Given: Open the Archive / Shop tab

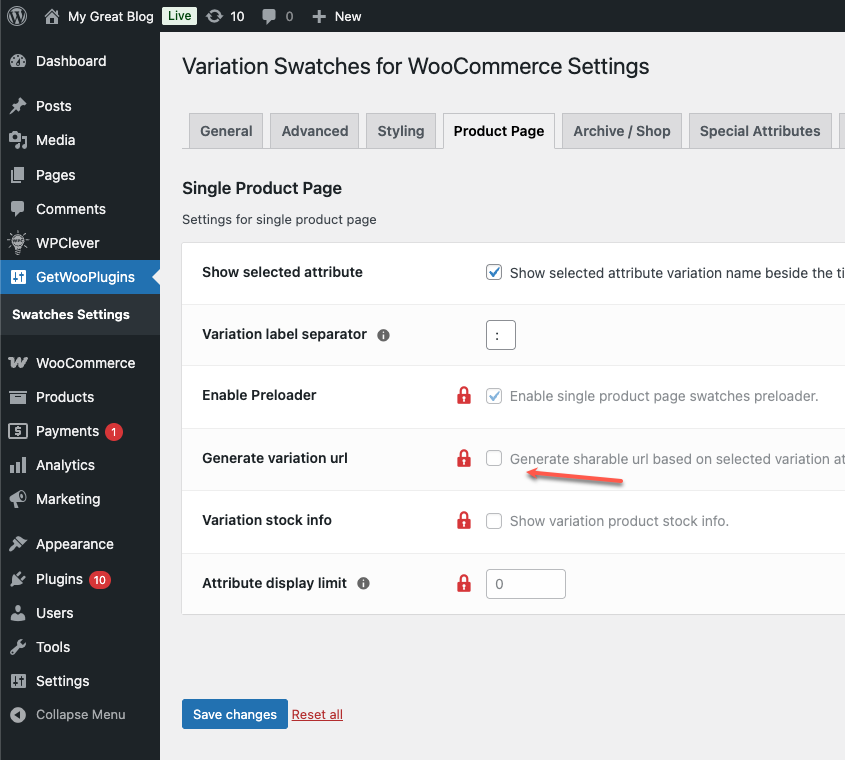Looking at the screenshot, I should point(621,131).
